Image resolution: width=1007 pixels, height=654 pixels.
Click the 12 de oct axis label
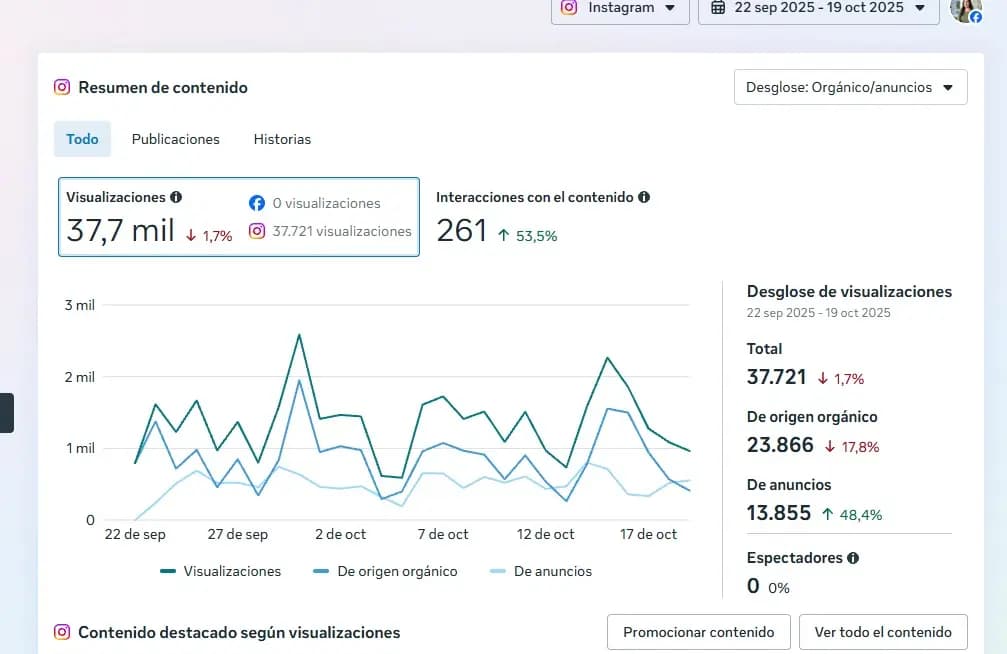click(545, 534)
